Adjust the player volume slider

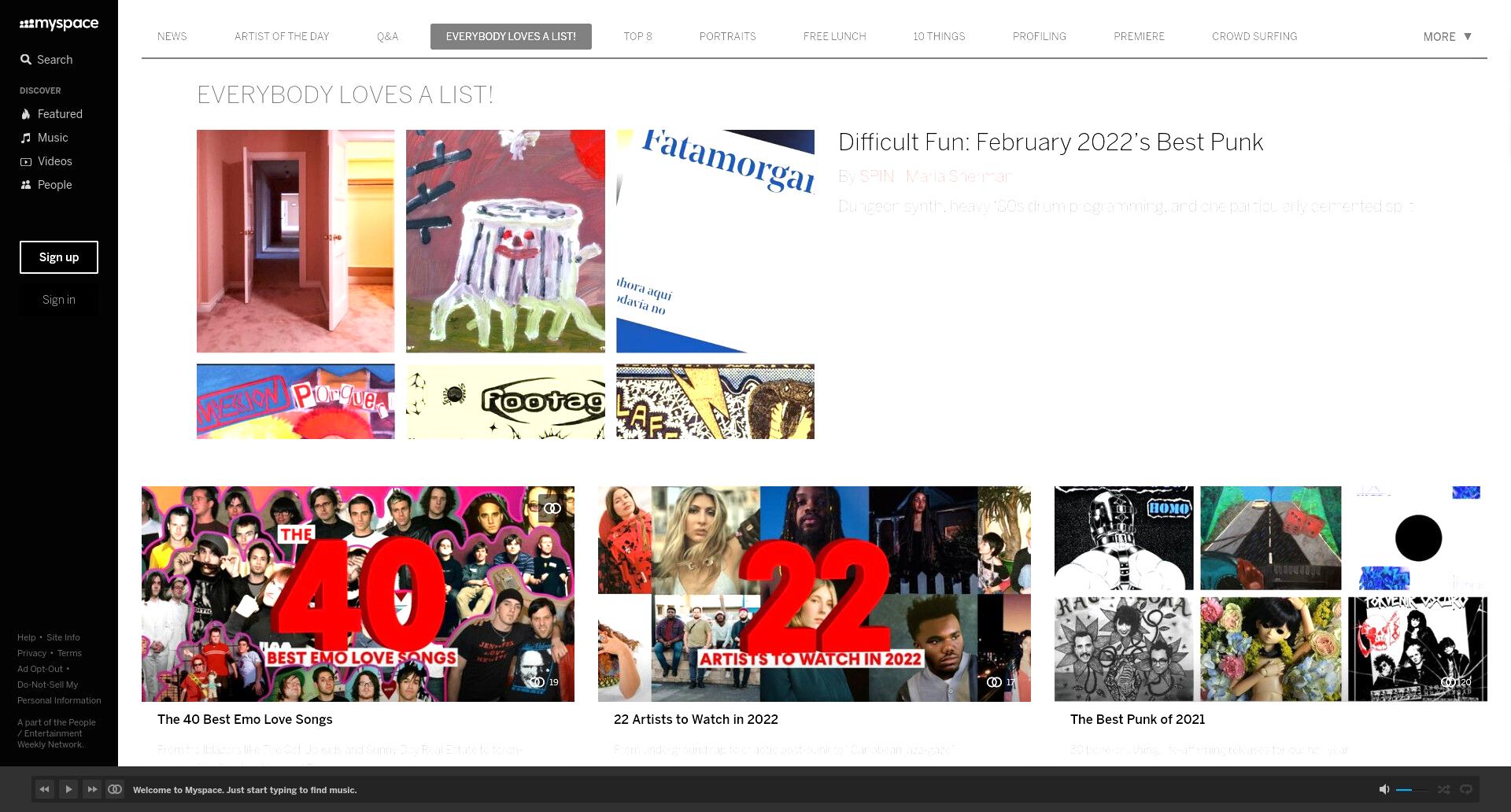tap(1411, 789)
